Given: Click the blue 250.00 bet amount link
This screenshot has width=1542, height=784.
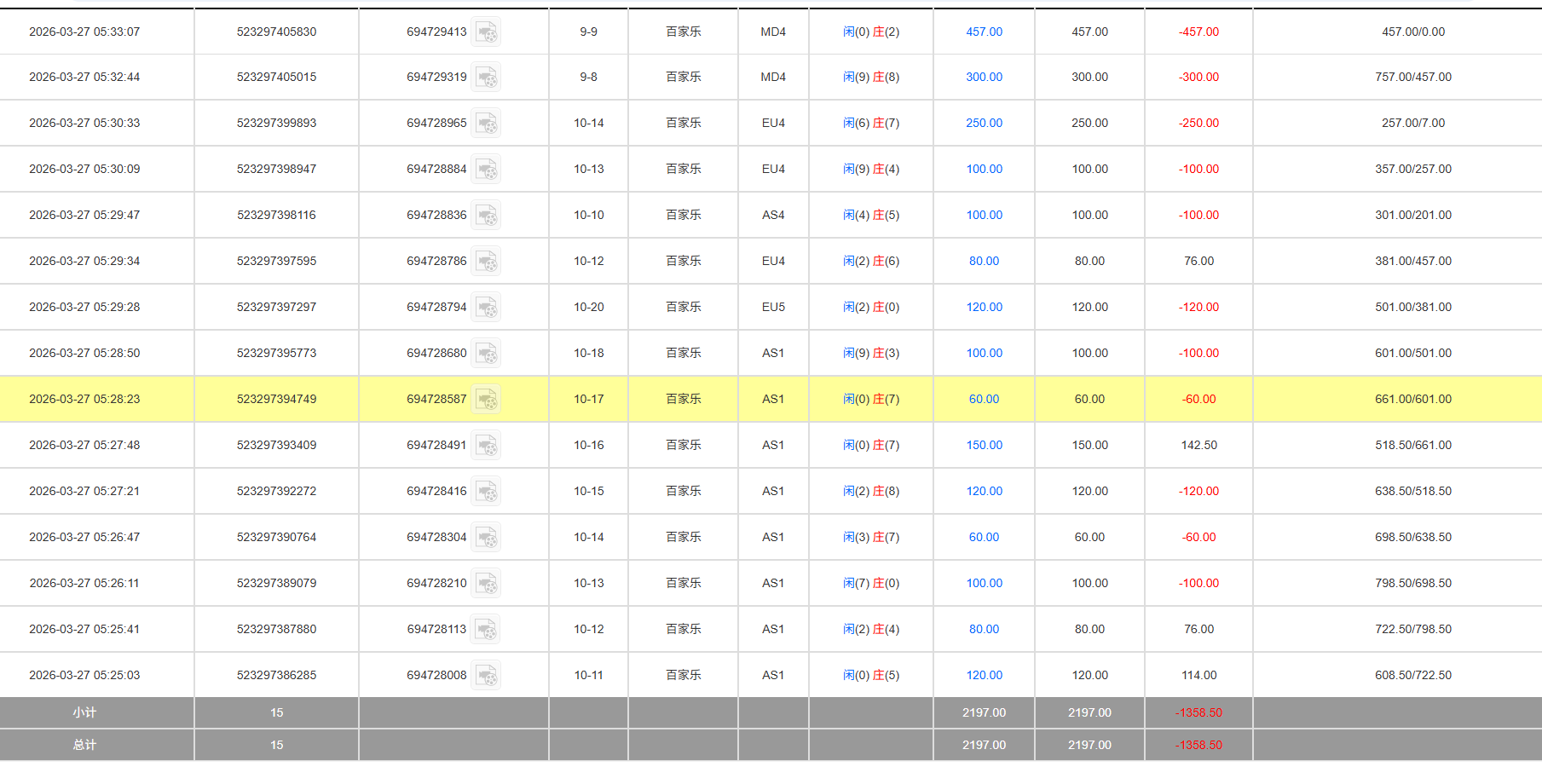Looking at the screenshot, I should click(x=984, y=123).
